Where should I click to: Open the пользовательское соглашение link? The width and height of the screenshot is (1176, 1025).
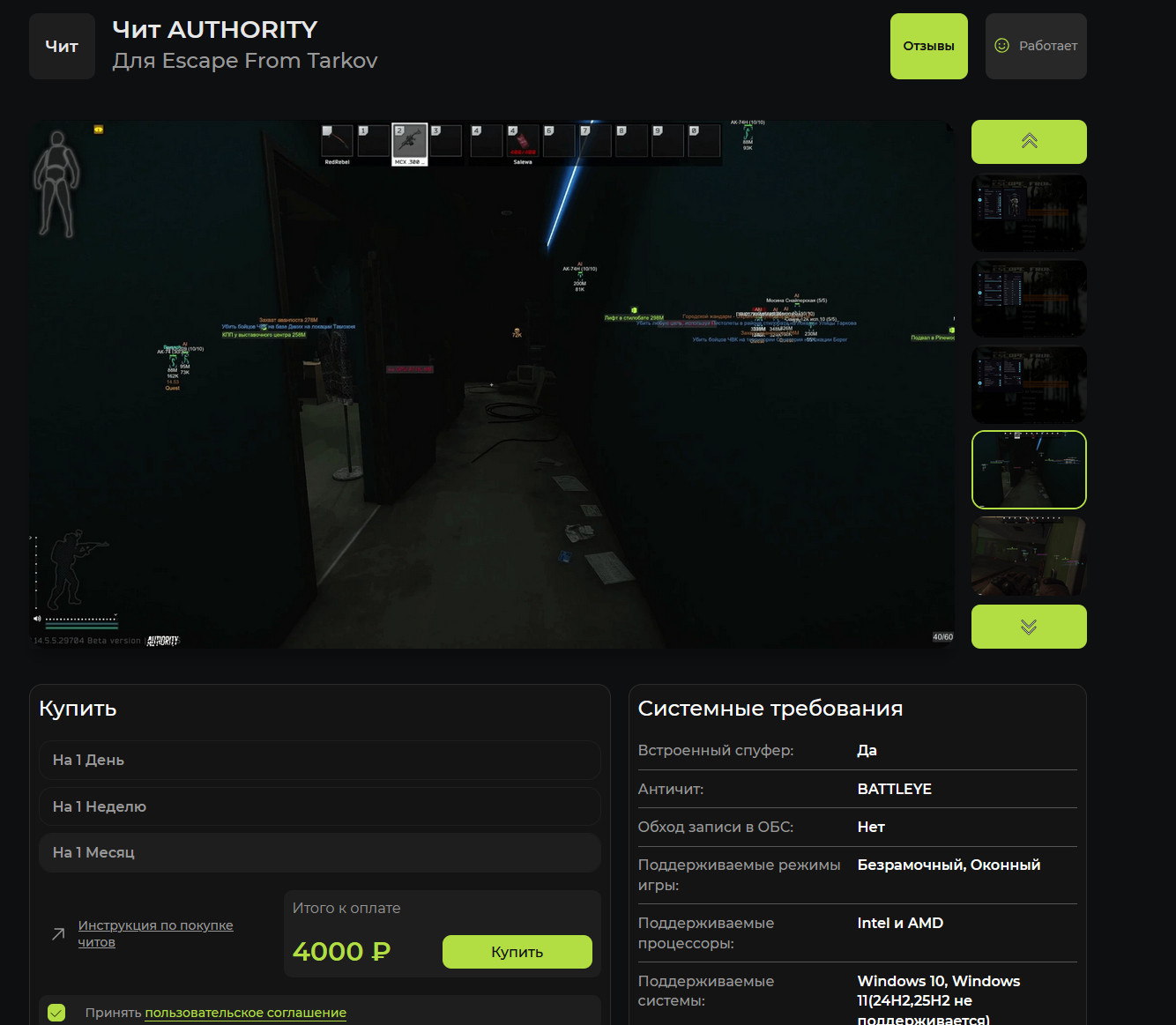tap(246, 1013)
